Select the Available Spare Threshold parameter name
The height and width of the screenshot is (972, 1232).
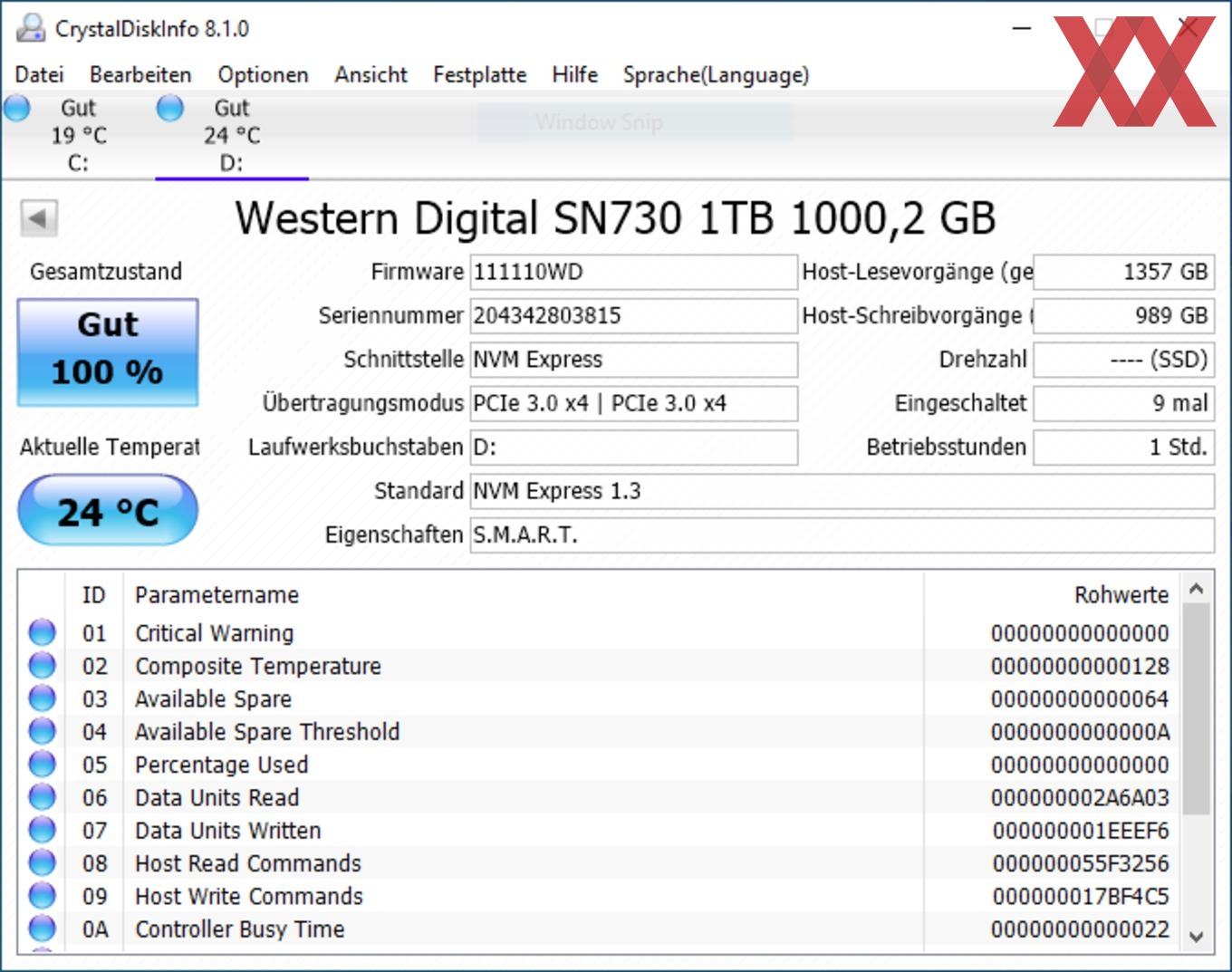coord(267,732)
